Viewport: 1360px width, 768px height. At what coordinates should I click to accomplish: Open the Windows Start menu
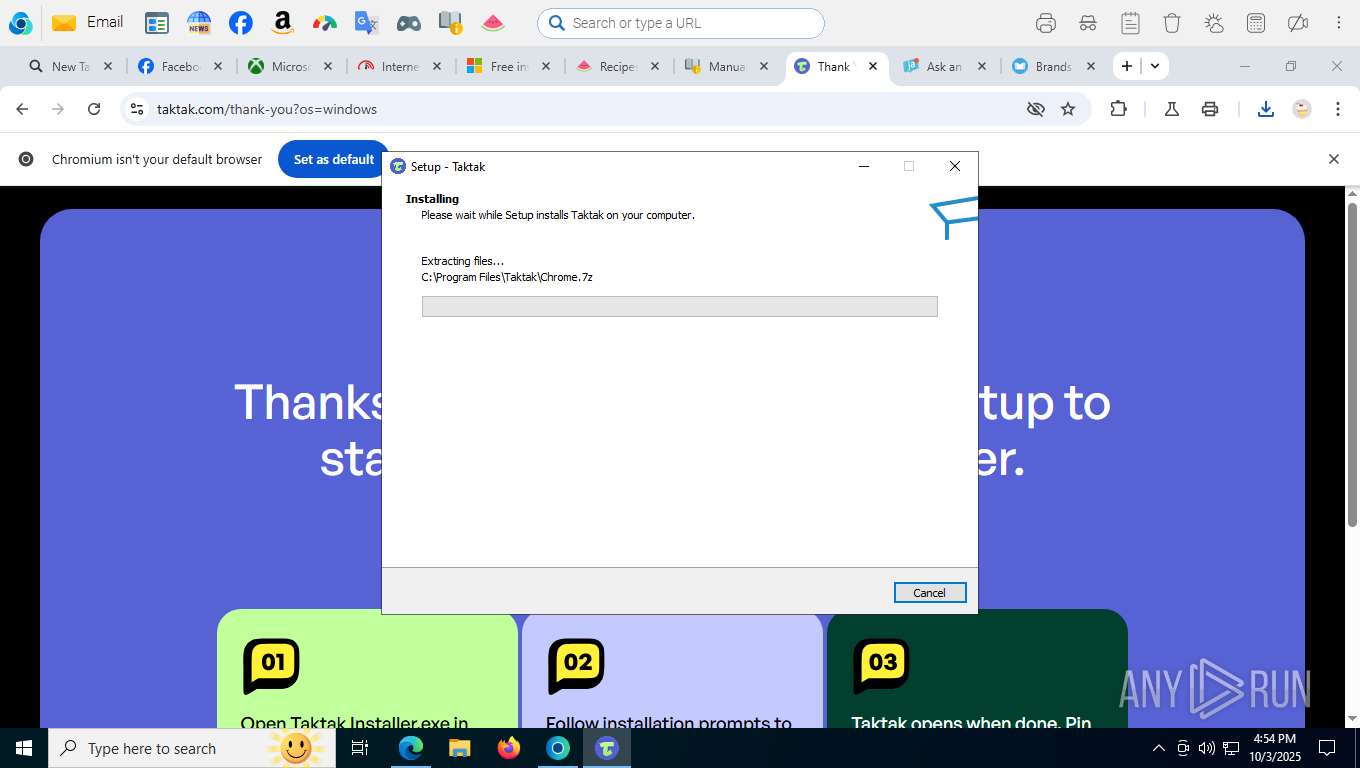[x=24, y=748]
